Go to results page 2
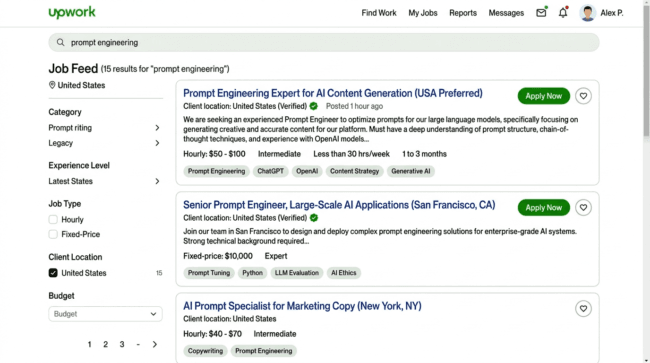Image resolution: width=650 pixels, height=363 pixels. [x=105, y=344]
